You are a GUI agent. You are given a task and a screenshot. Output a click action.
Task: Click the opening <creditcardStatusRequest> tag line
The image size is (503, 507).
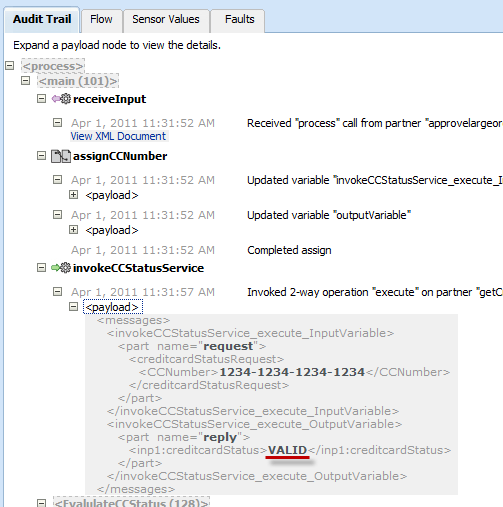[207, 359]
